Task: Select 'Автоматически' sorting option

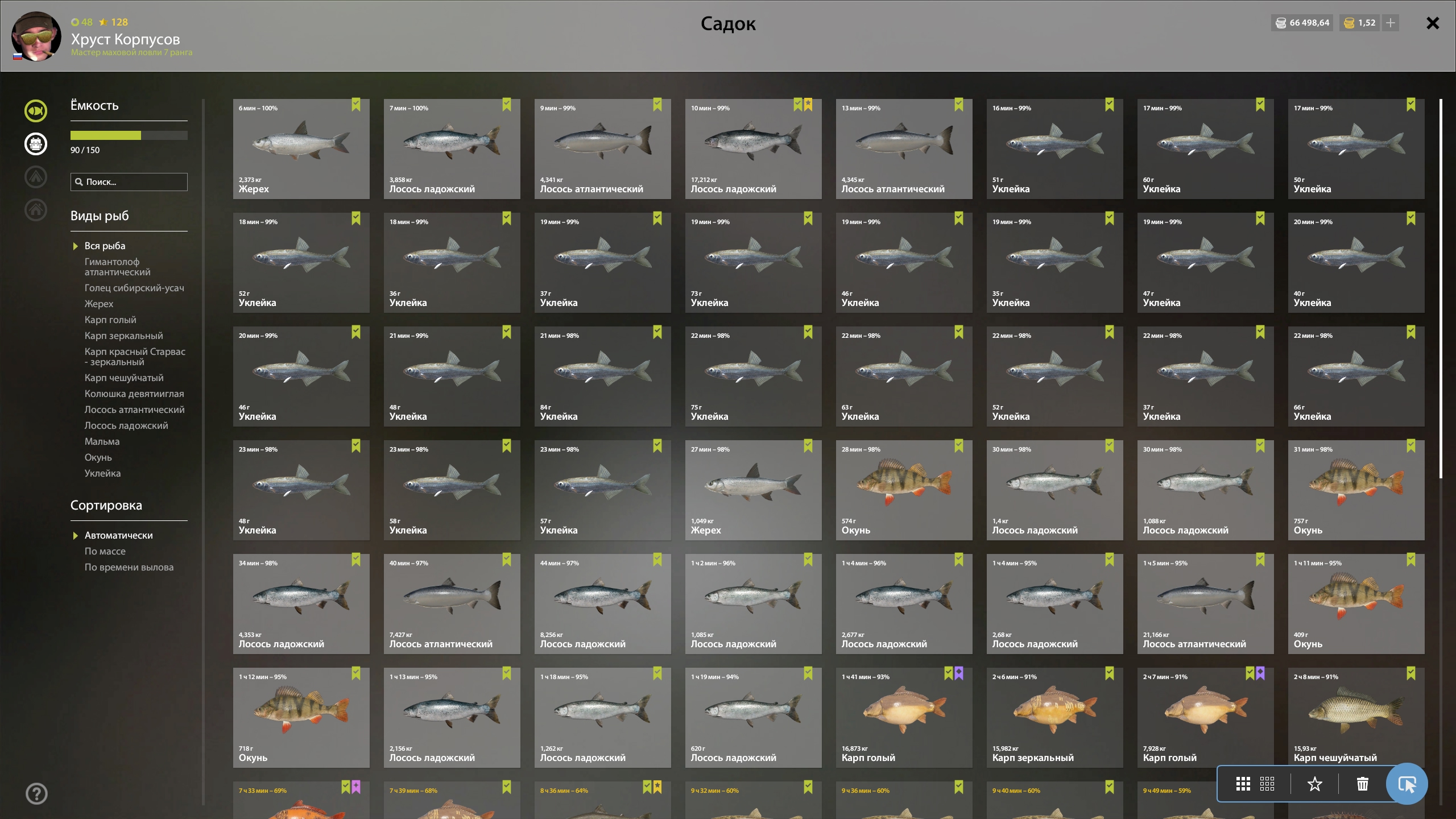Action: 118,535
